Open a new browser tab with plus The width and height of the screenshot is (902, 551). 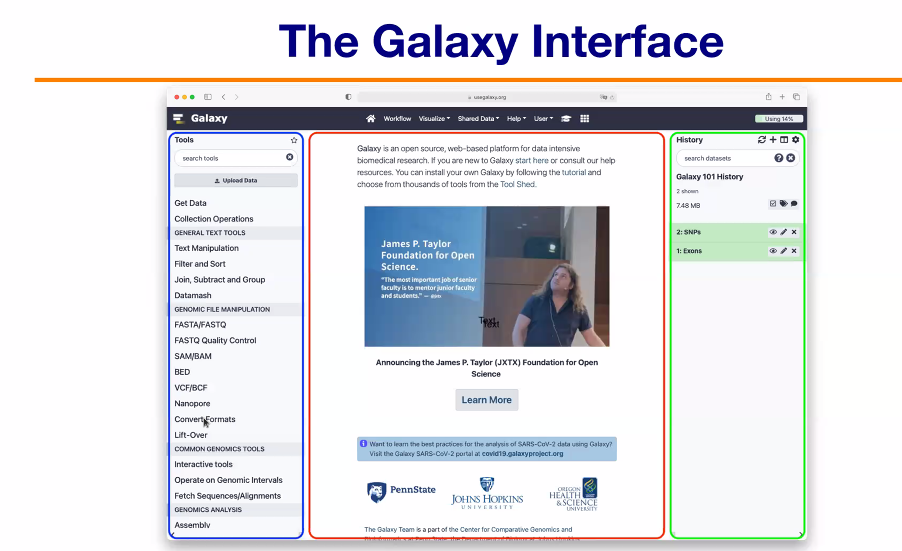[x=782, y=97]
